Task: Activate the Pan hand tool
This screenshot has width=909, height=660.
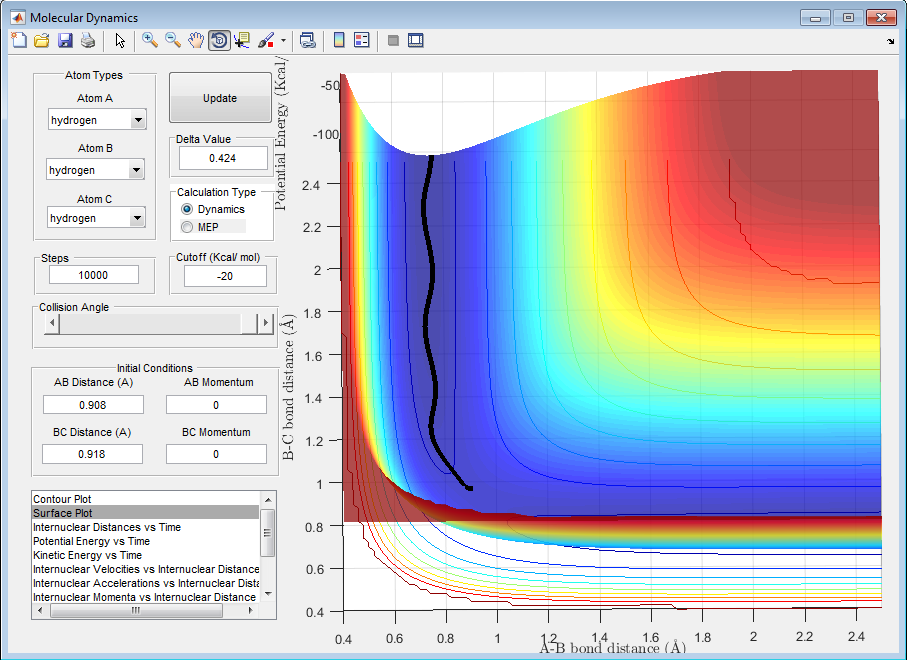Action: [x=196, y=41]
